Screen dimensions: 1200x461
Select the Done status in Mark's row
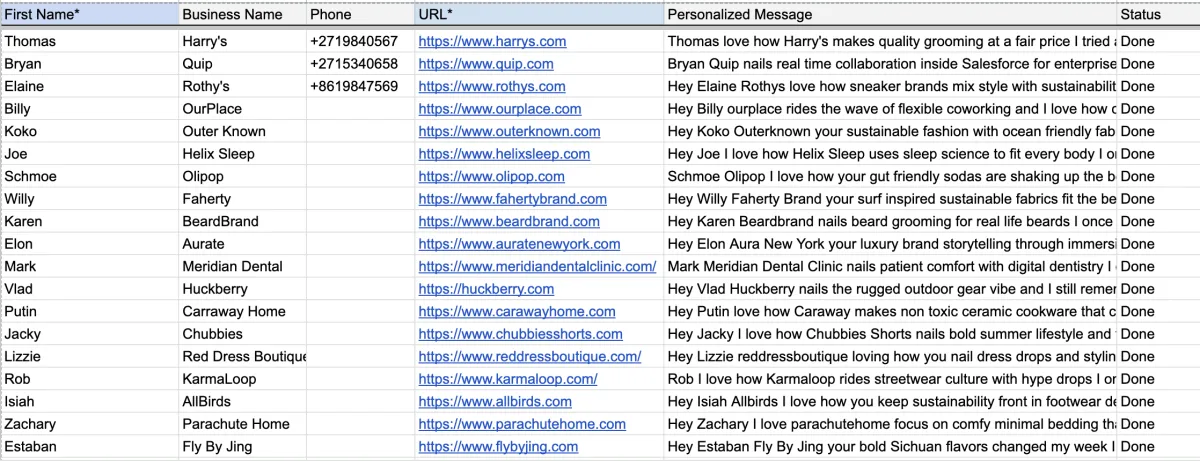1158,266
